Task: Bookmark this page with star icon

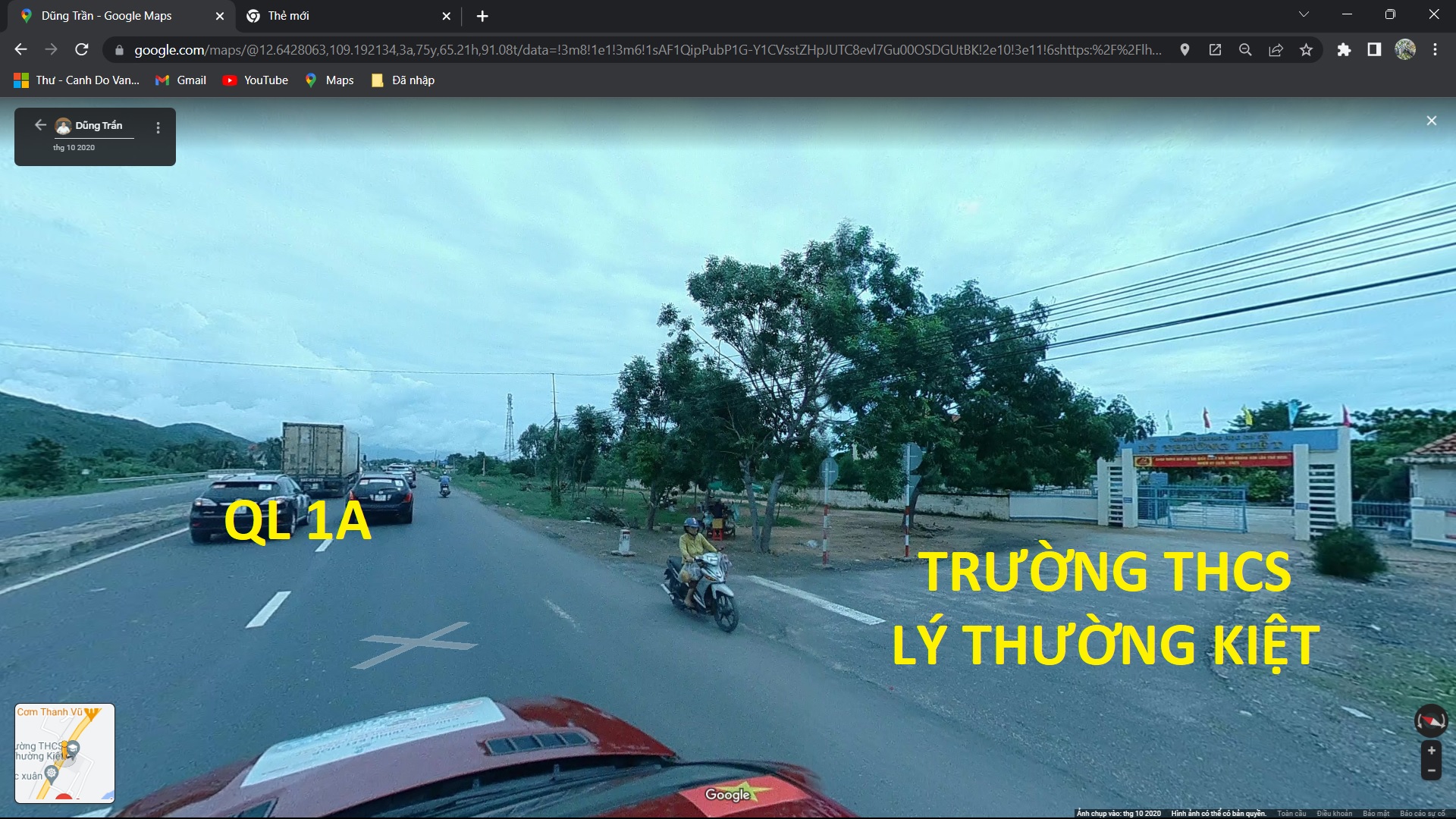Action: [1306, 50]
